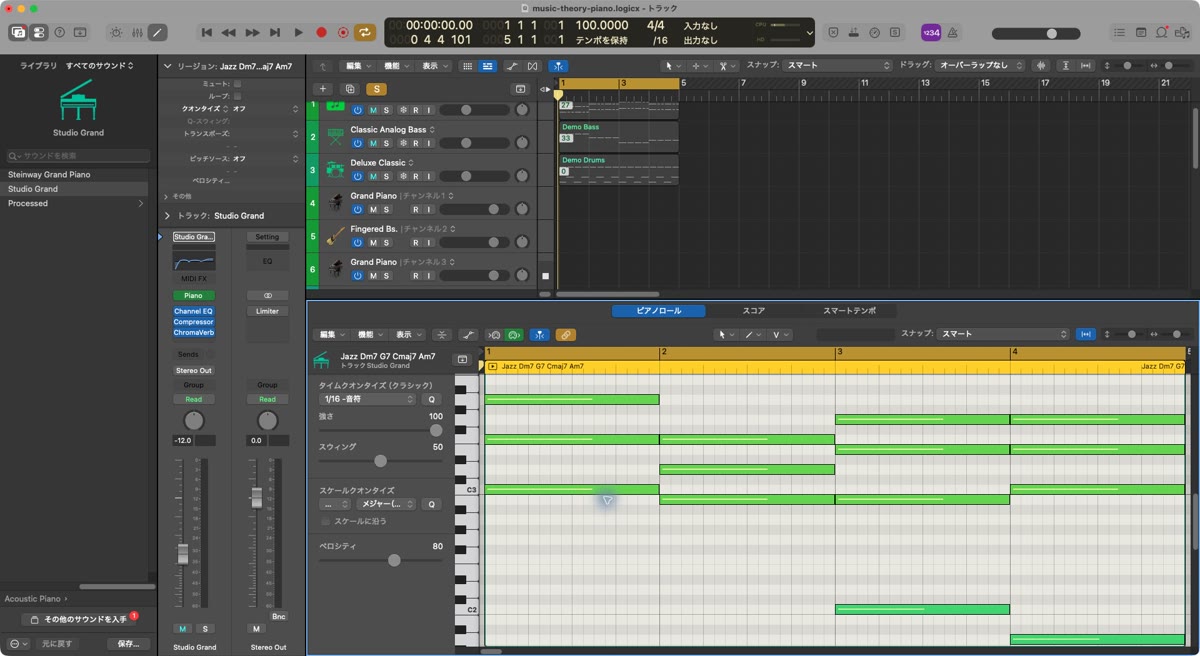Toggle the metronome click icon
Viewport: 1200px width, 656px height.
[951, 32]
